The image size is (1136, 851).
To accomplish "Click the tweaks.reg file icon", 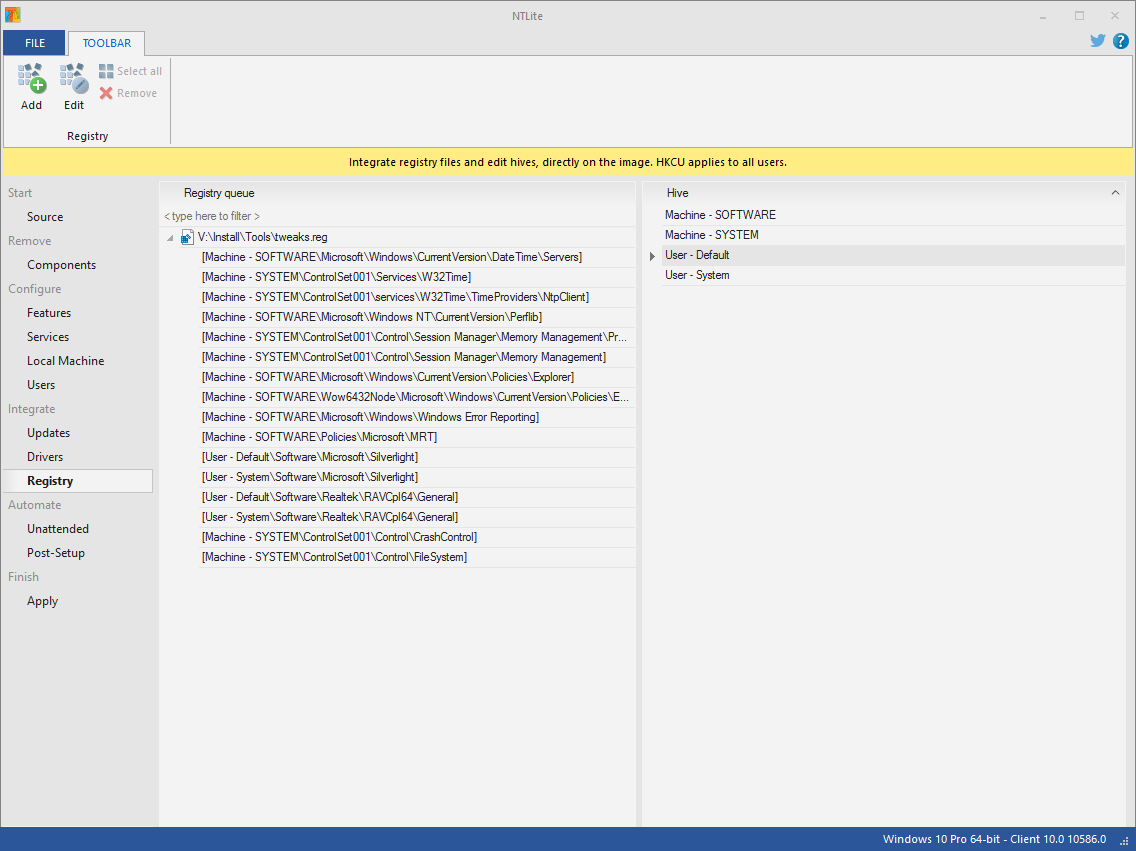I will [x=187, y=237].
